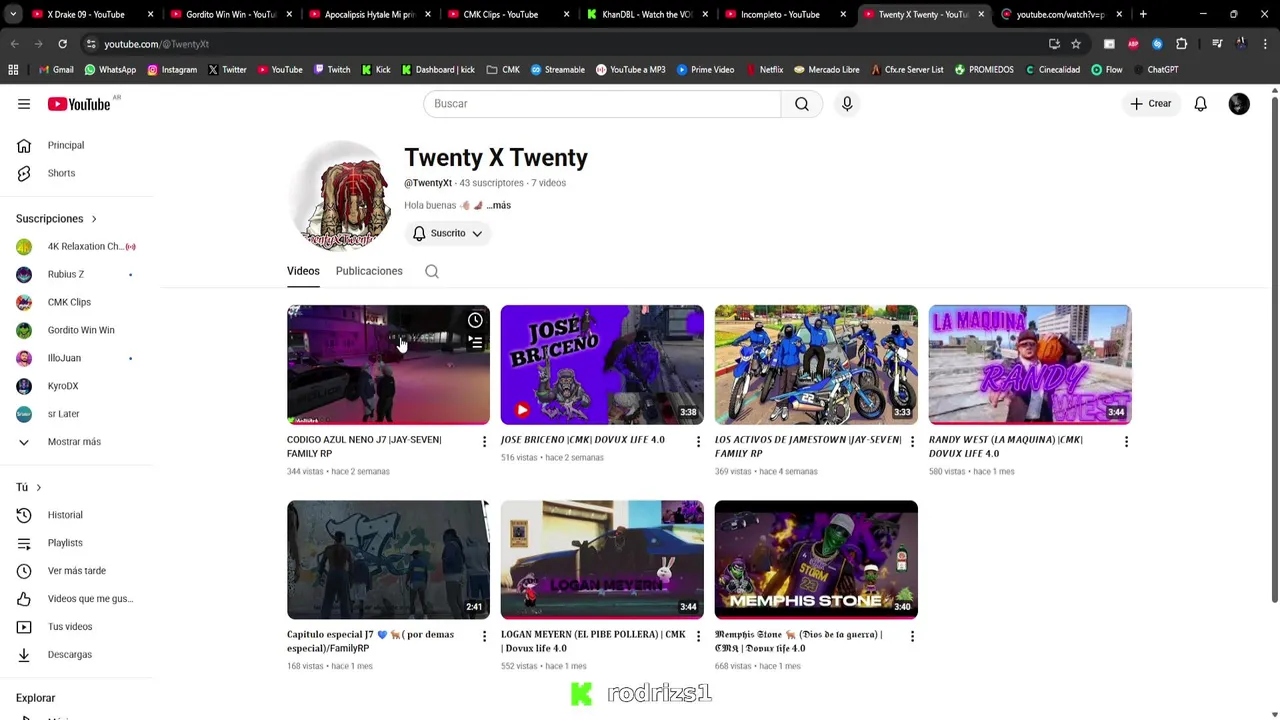Open options for RANDY WEST video
Screen dimensions: 1280x720
(x=1126, y=441)
